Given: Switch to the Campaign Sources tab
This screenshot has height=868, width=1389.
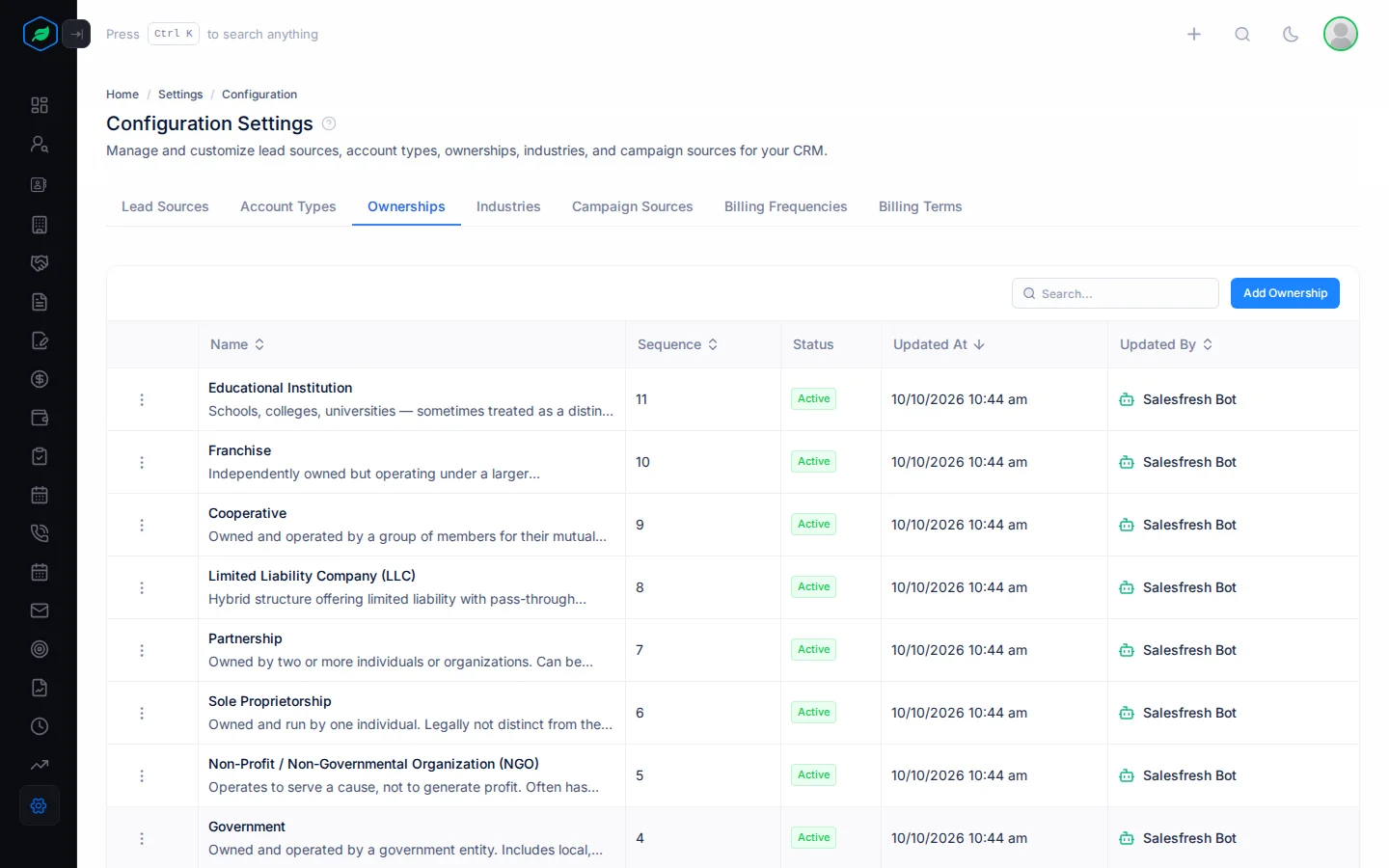Looking at the screenshot, I should [633, 206].
